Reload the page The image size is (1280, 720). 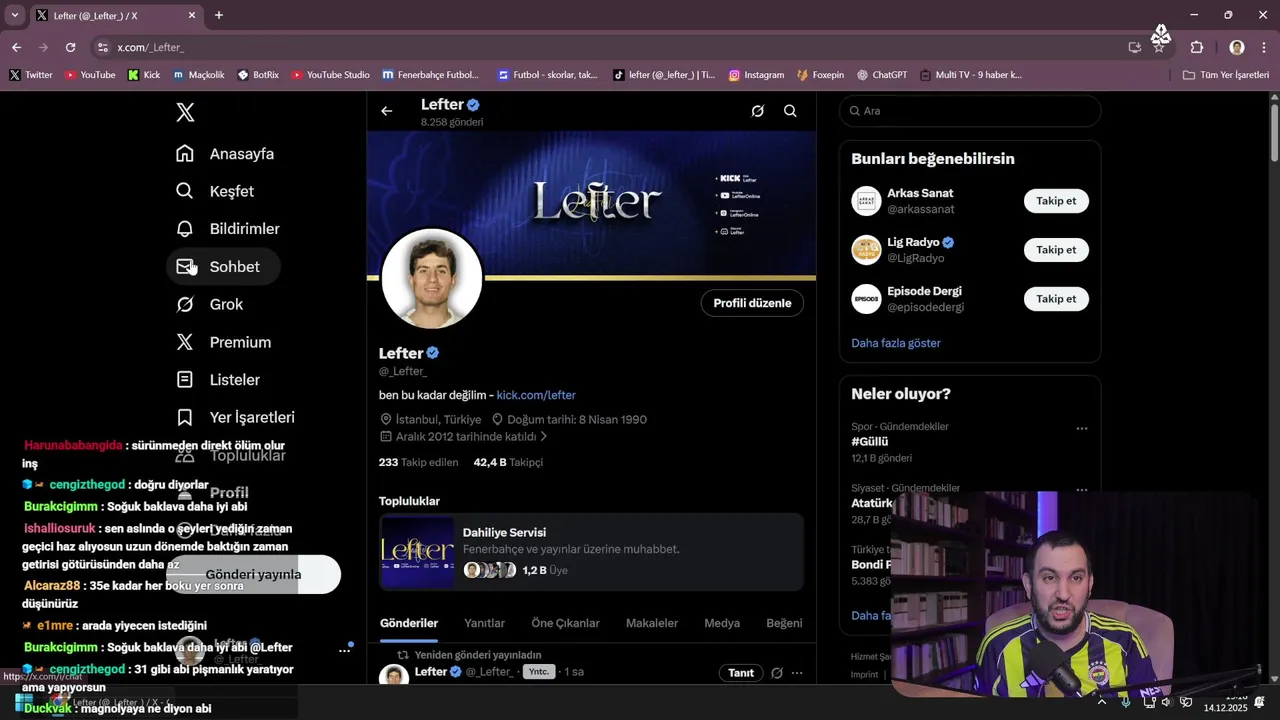coord(70,47)
